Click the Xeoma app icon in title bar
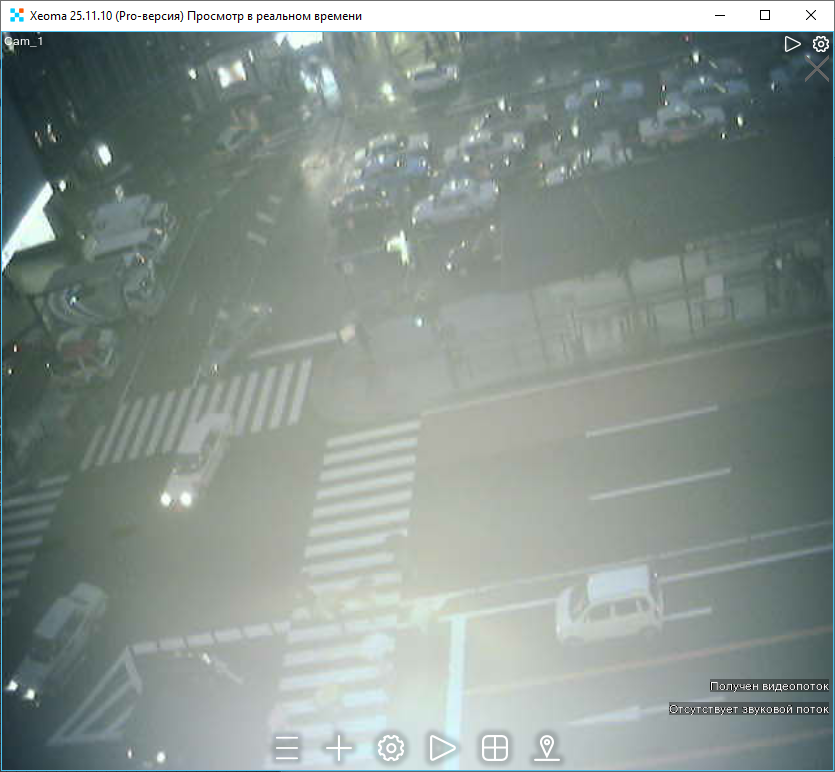Image resolution: width=835 pixels, height=772 pixels. 16,16
